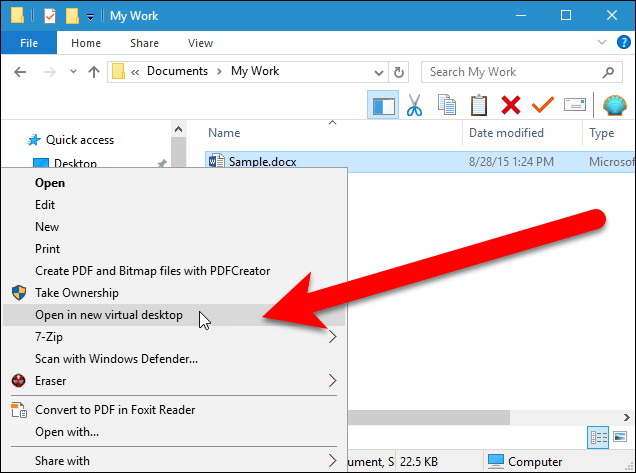This screenshot has height=473, width=636.
Task: Choose Edit in the context menu
Action: (x=174, y=205)
